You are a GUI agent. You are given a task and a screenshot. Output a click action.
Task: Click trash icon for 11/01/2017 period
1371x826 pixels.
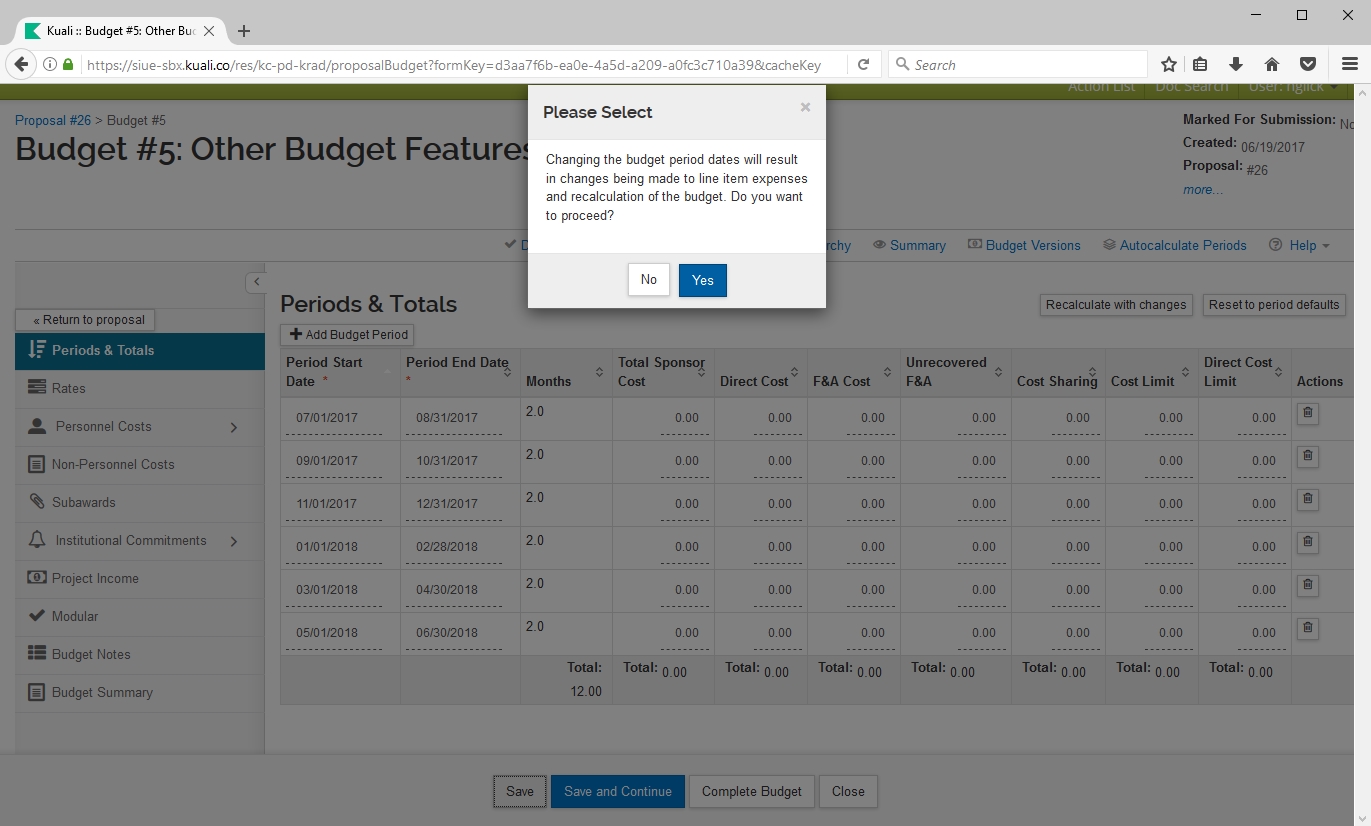click(x=1307, y=499)
